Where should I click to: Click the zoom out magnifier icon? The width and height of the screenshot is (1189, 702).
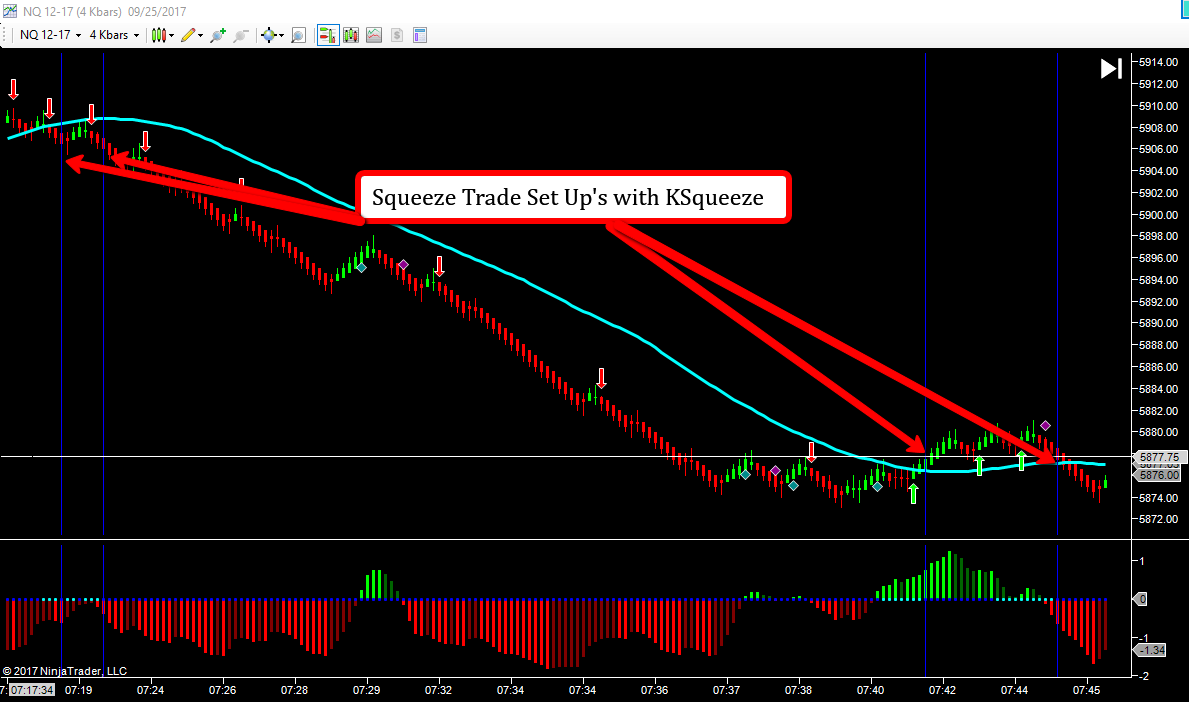pyautogui.click(x=241, y=35)
